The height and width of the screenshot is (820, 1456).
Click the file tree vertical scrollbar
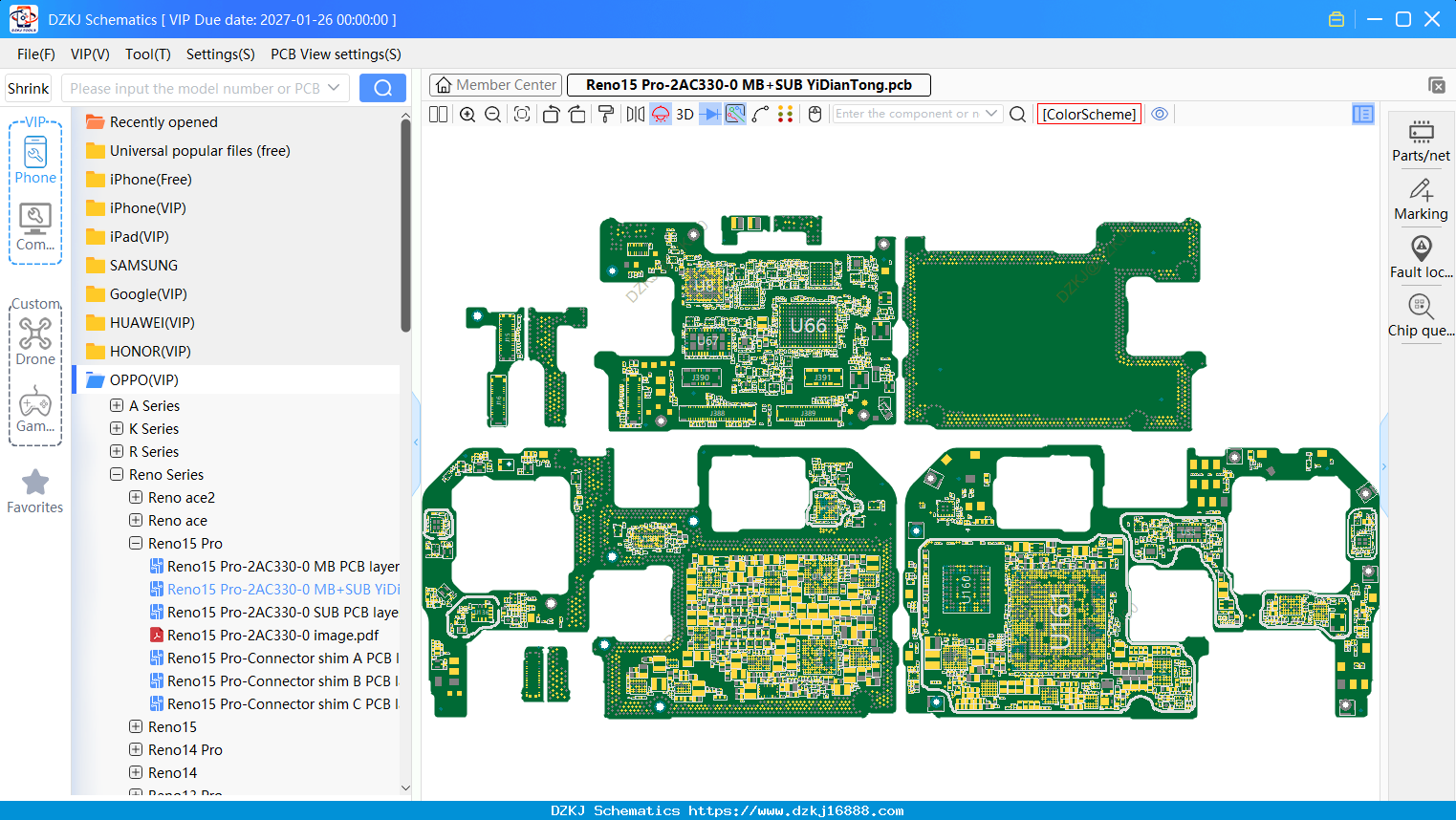pyautogui.click(x=405, y=226)
